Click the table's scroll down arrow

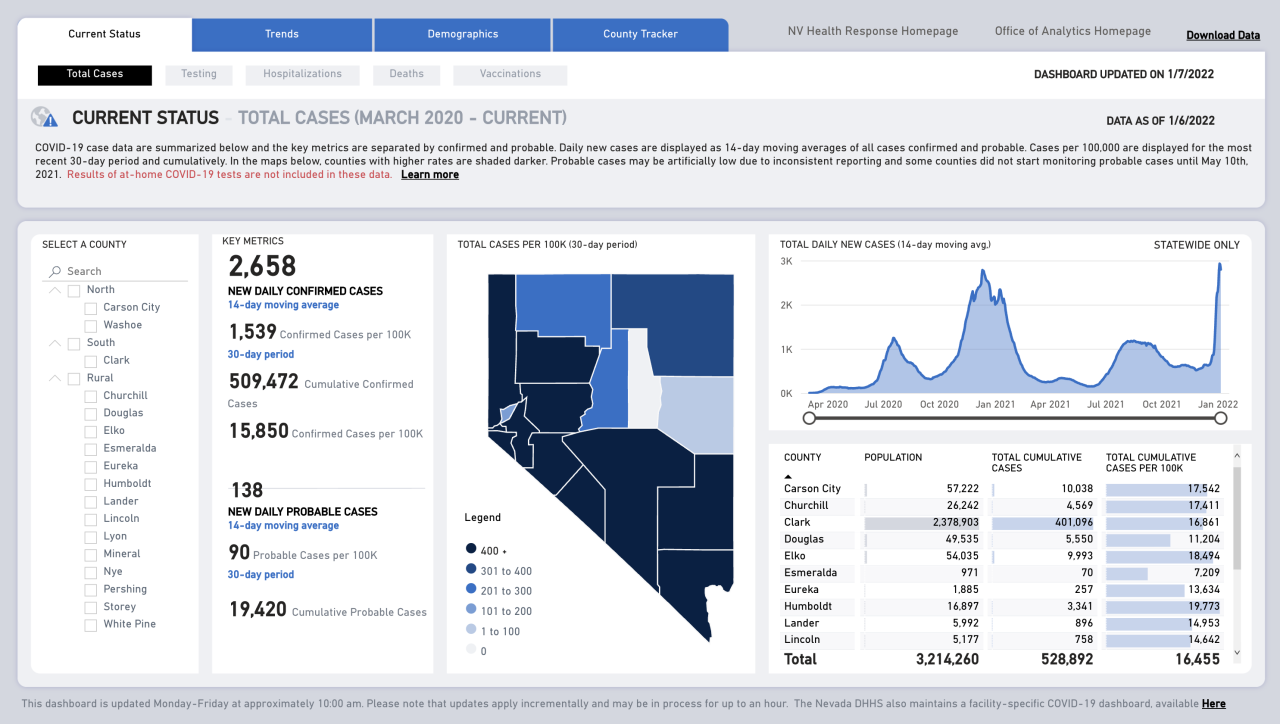tap(1237, 652)
